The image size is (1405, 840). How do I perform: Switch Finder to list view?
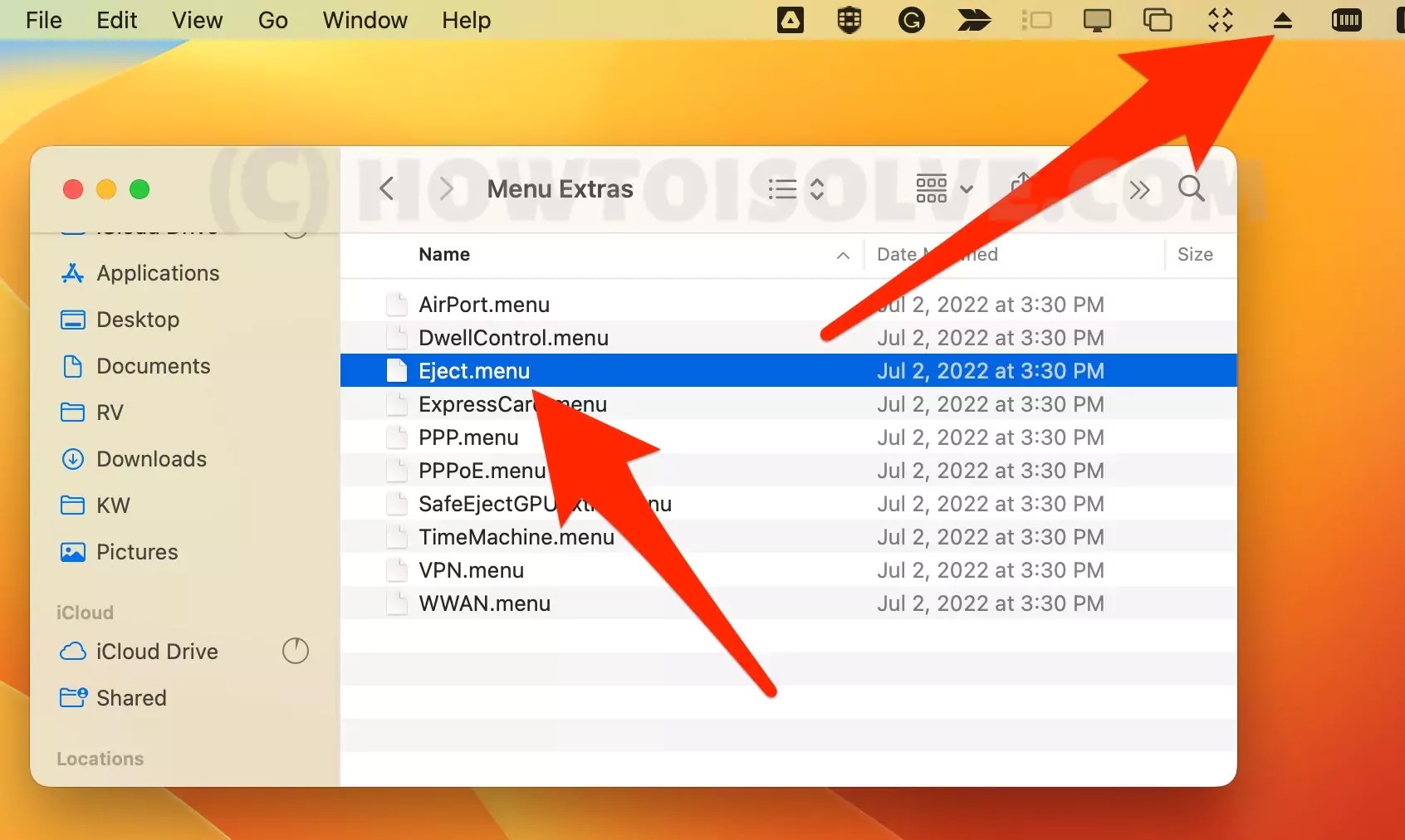(x=781, y=188)
